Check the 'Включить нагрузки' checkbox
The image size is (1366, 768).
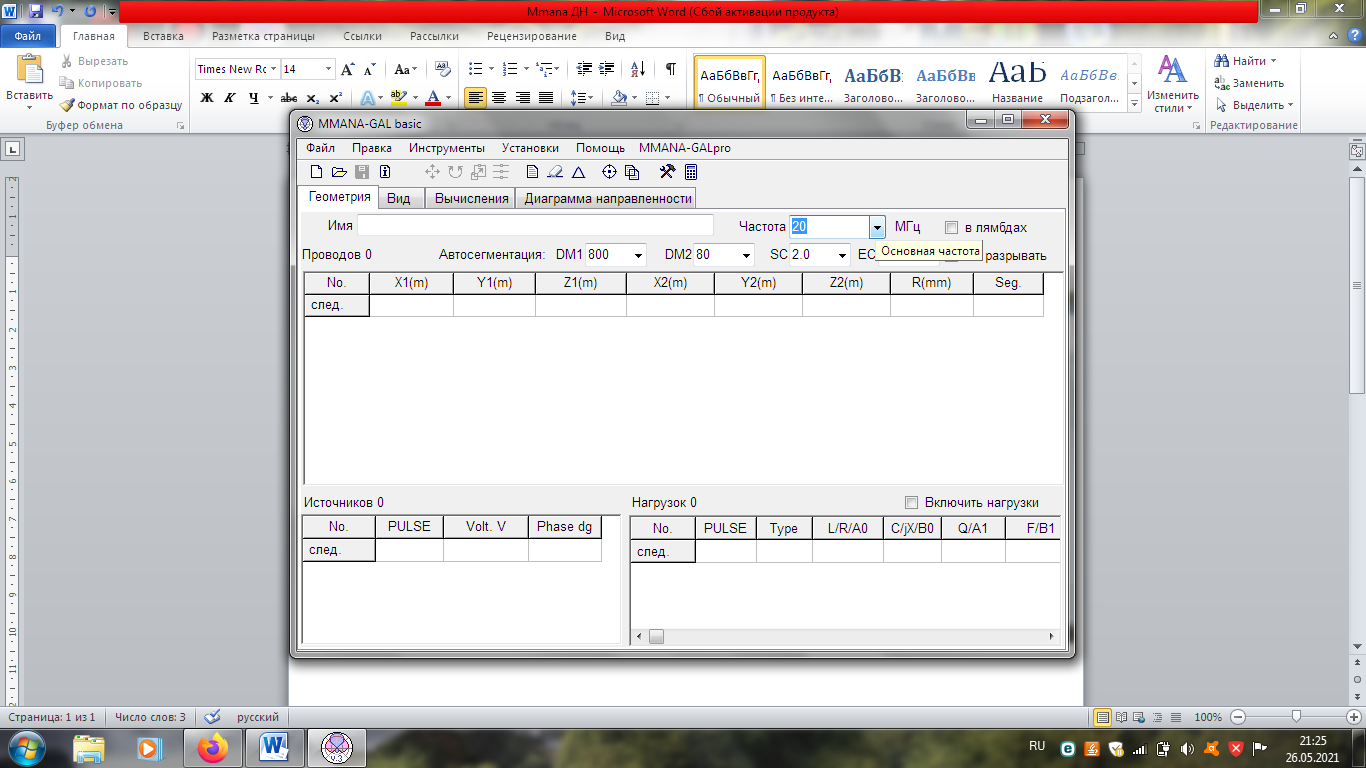coord(911,503)
